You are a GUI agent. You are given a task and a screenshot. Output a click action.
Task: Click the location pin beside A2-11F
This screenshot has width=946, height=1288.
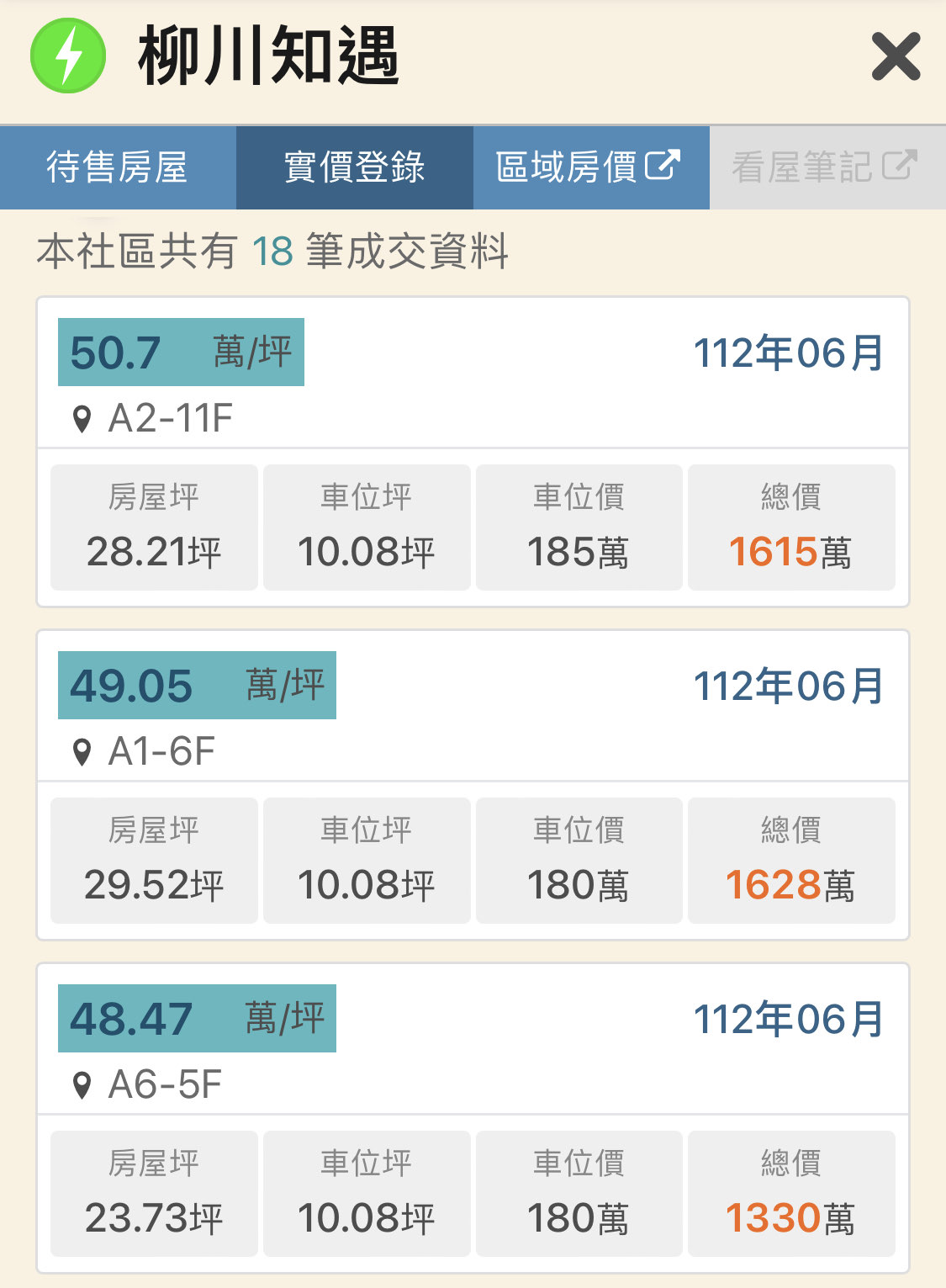pos(82,419)
